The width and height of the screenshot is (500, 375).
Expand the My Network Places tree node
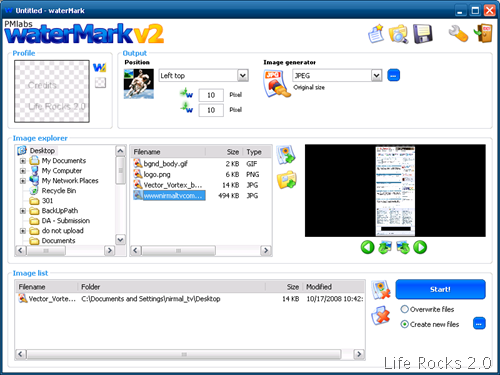pos(23,181)
